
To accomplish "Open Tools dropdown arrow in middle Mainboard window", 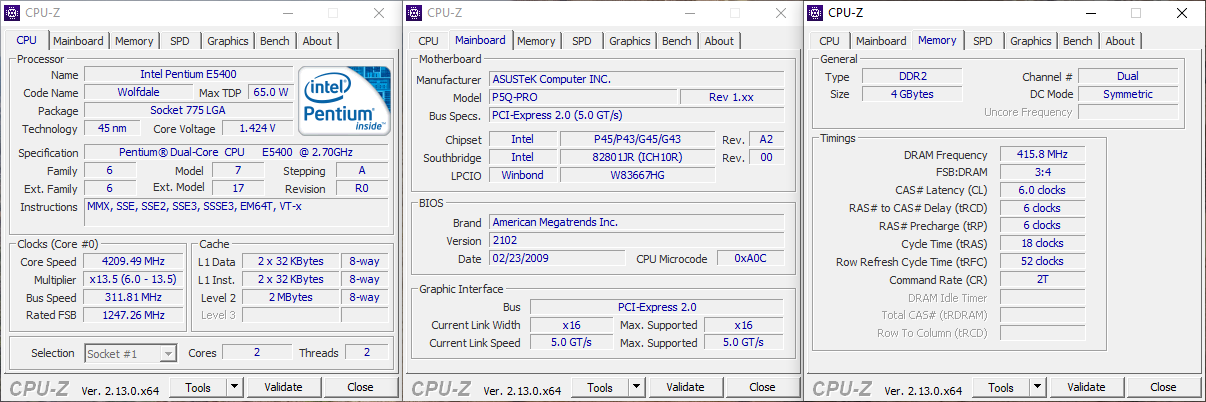I will pyautogui.click(x=636, y=387).
